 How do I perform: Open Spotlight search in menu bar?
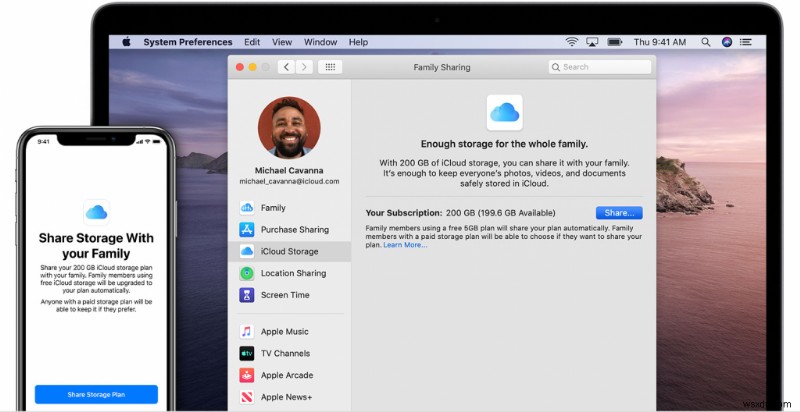[706, 42]
